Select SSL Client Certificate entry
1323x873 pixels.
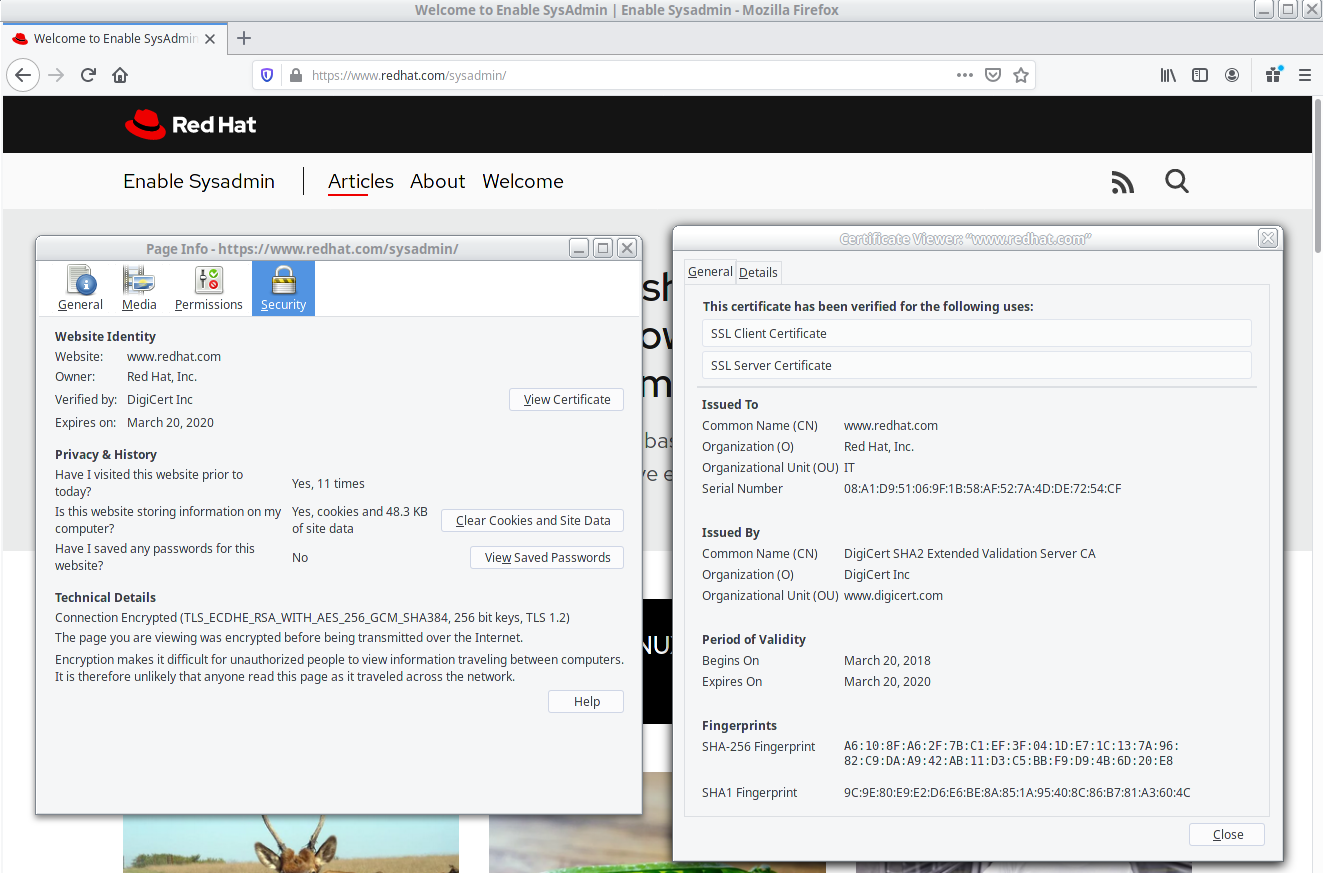point(977,333)
